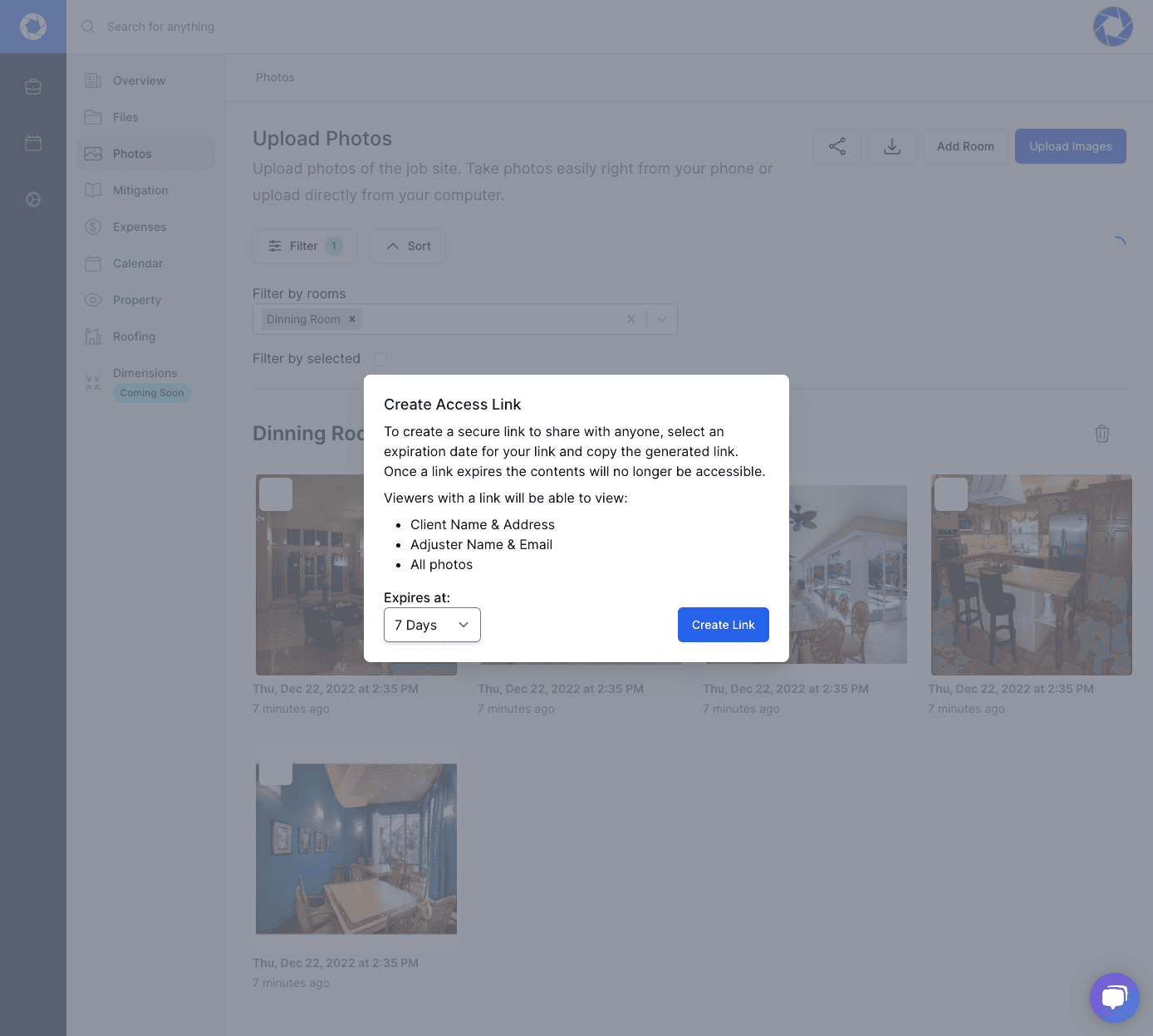Click the 'Adjuster Name & Email' list item
This screenshot has width=1153, height=1036.
481,545
